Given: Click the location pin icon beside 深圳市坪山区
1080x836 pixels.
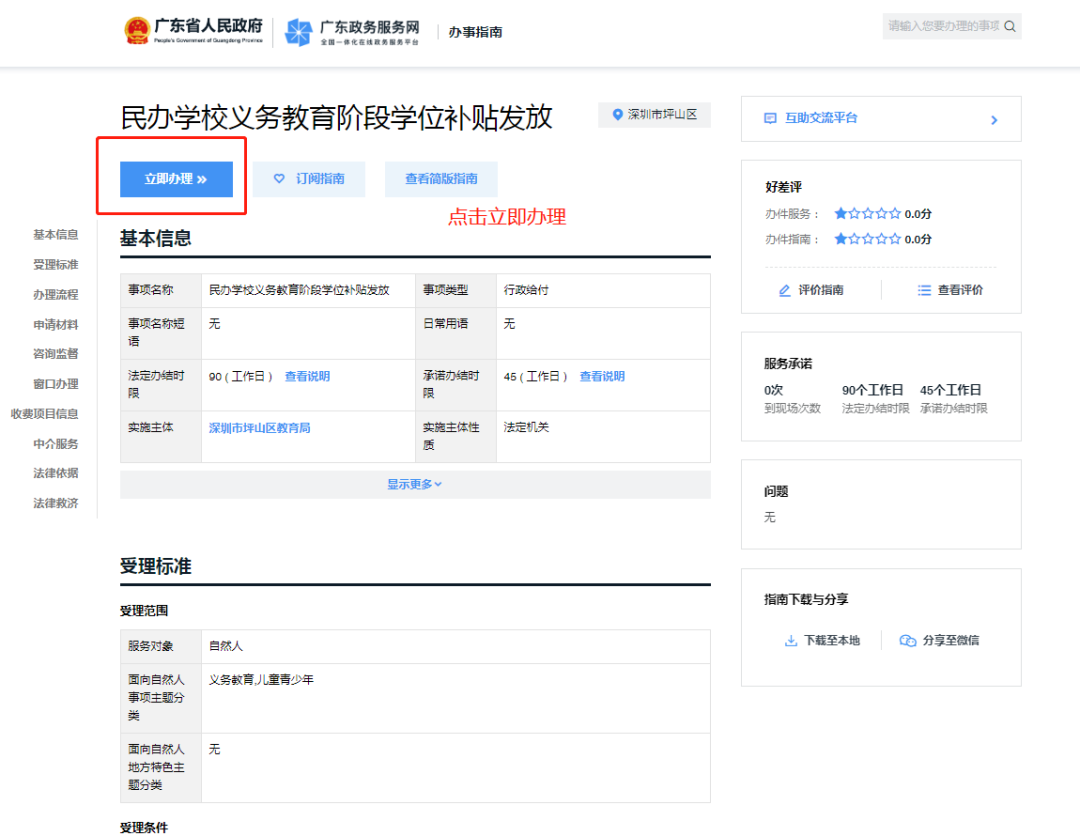Looking at the screenshot, I should pyautogui.click(x=617, y=115).
